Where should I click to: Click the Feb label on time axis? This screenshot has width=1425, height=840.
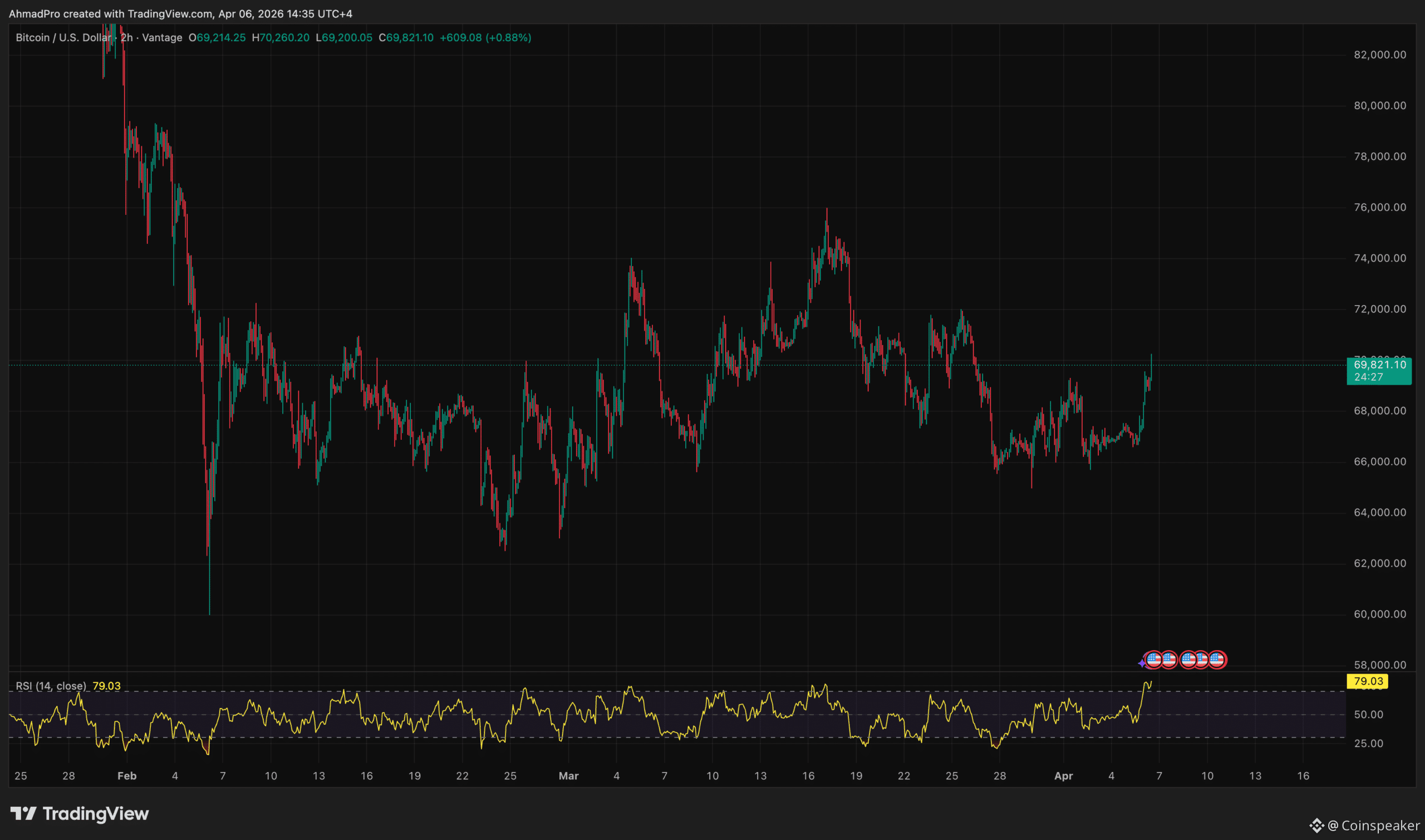pos(127,775)
